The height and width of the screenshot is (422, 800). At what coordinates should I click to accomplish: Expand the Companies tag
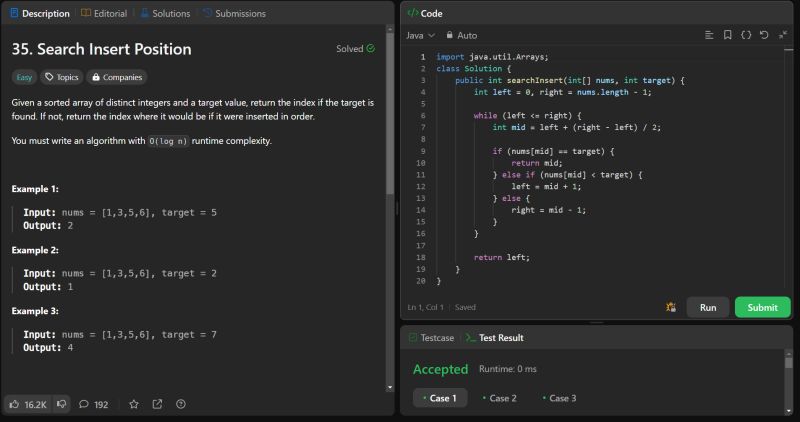click(116, 77)
